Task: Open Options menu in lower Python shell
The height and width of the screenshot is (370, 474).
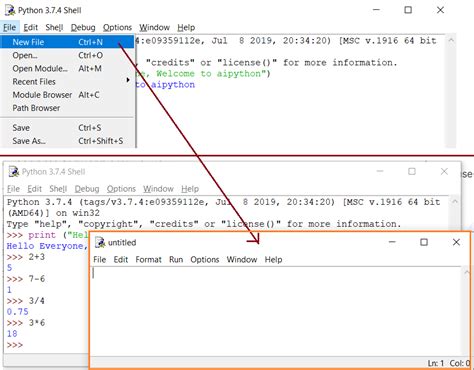Action: click(x=121, y=189)
